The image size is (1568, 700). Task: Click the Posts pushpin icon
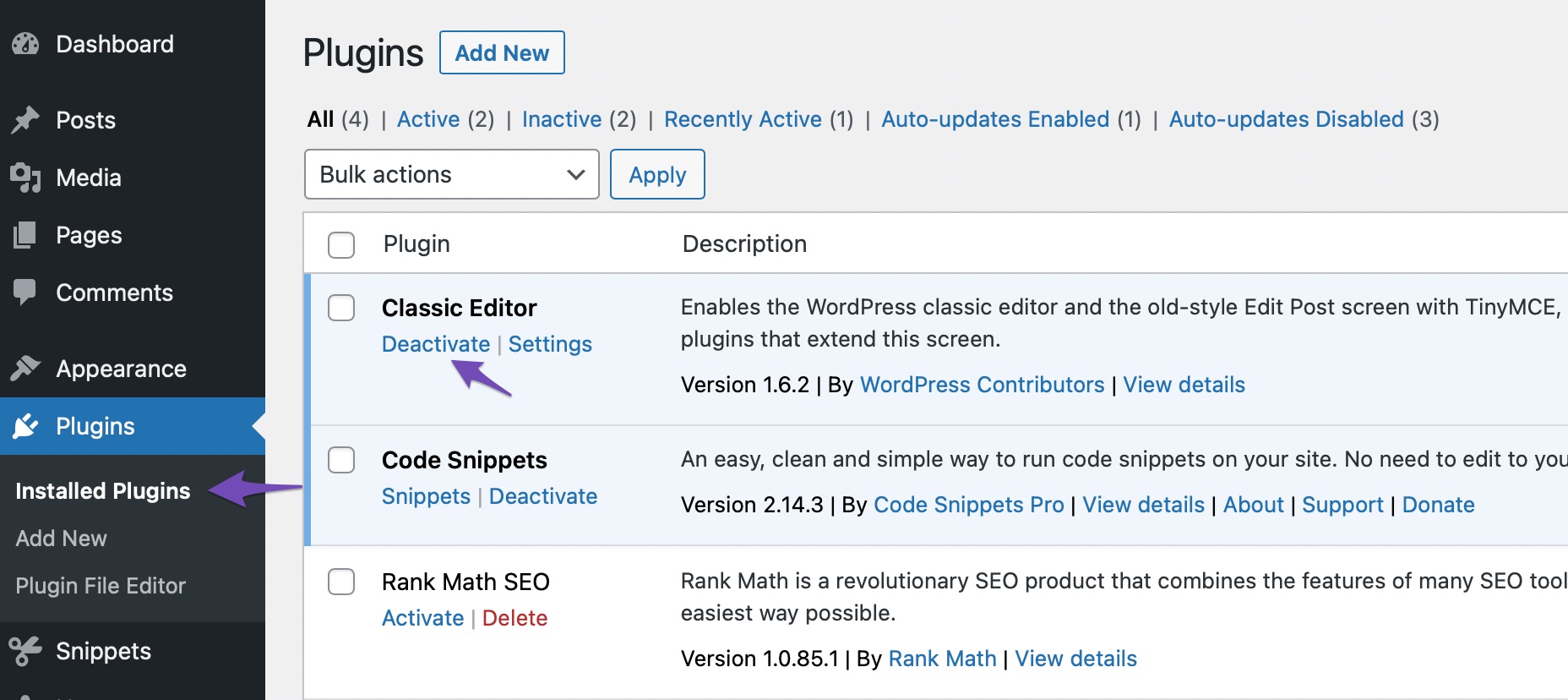25,120
